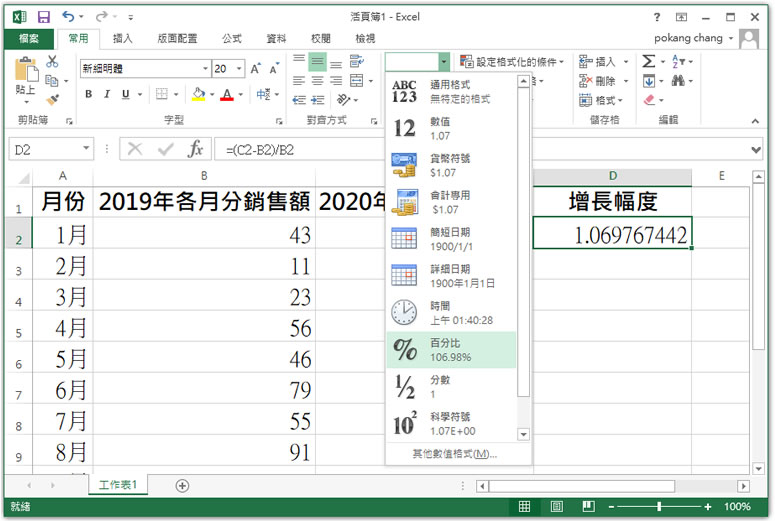
Task: Open the font name dropdown
Action: (205, 69)
